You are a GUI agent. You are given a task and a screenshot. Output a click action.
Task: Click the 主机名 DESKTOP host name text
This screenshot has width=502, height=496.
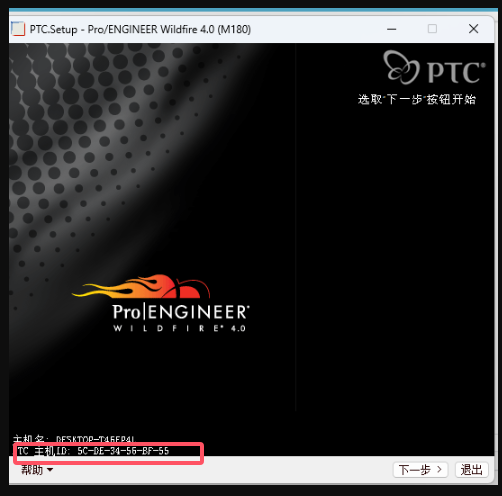click(x=75, y=439)
